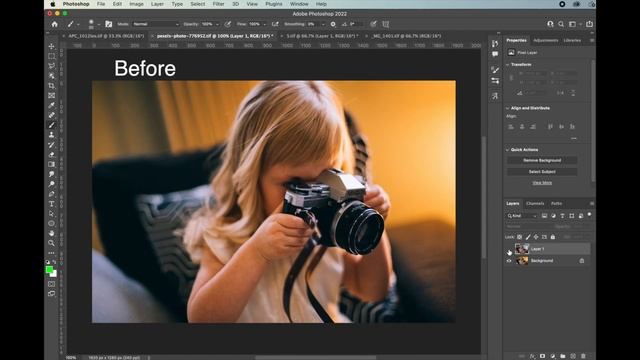Switch to the Adjustments tab
Viewport: 640px width, 360px height.
546,40
